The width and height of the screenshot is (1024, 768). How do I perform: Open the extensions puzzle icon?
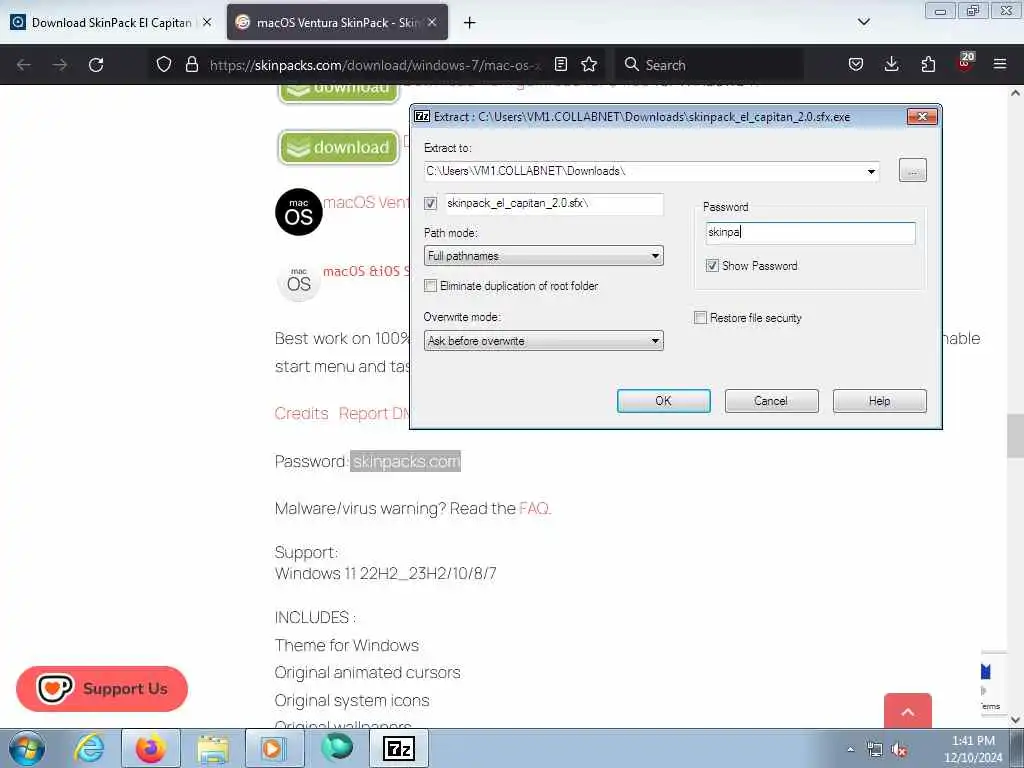(928, 64)
